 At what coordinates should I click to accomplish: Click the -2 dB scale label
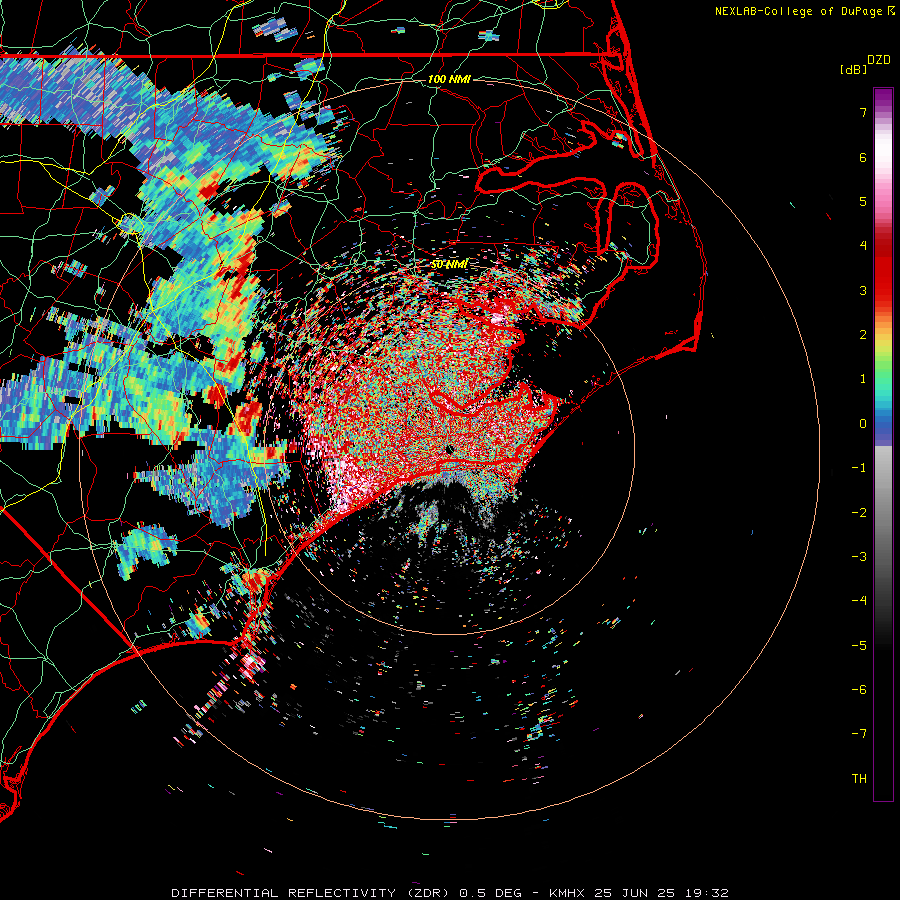coord(859,513)
